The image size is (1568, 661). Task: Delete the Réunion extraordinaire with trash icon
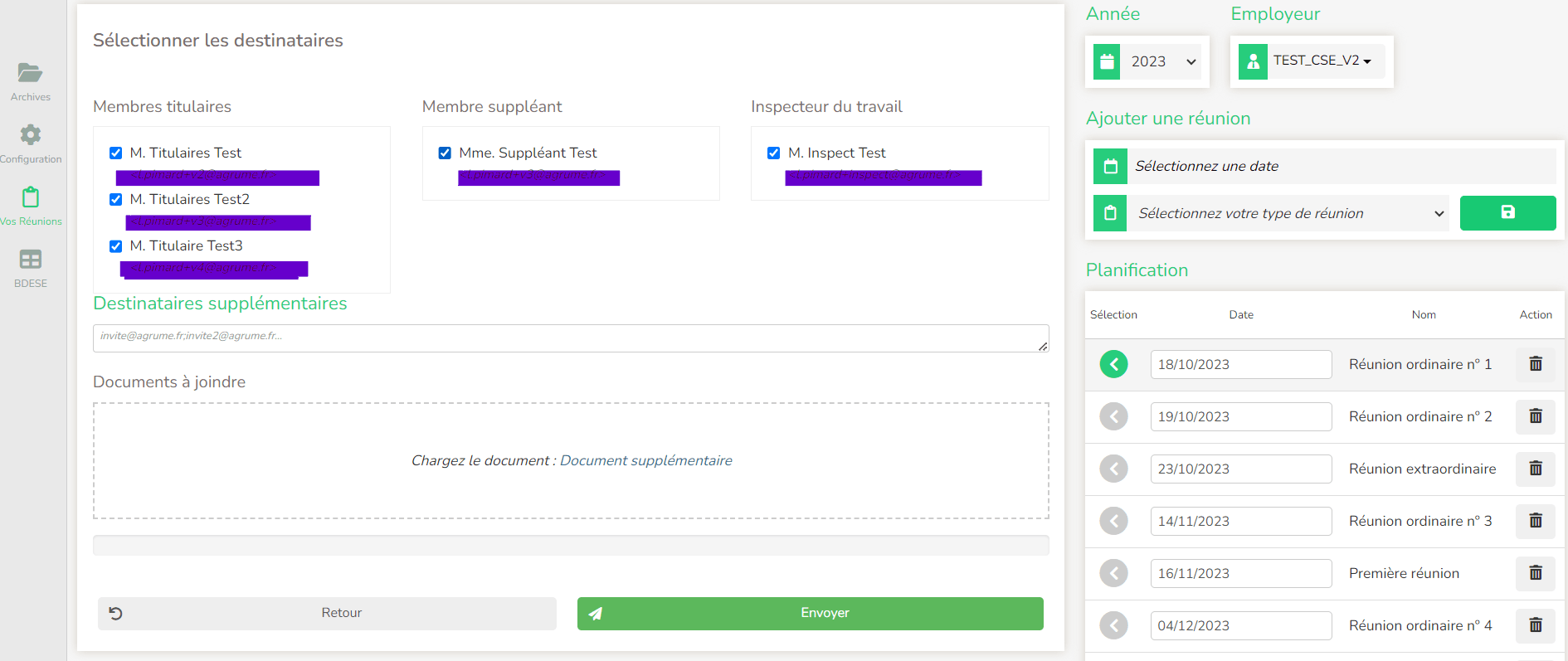1535,469
